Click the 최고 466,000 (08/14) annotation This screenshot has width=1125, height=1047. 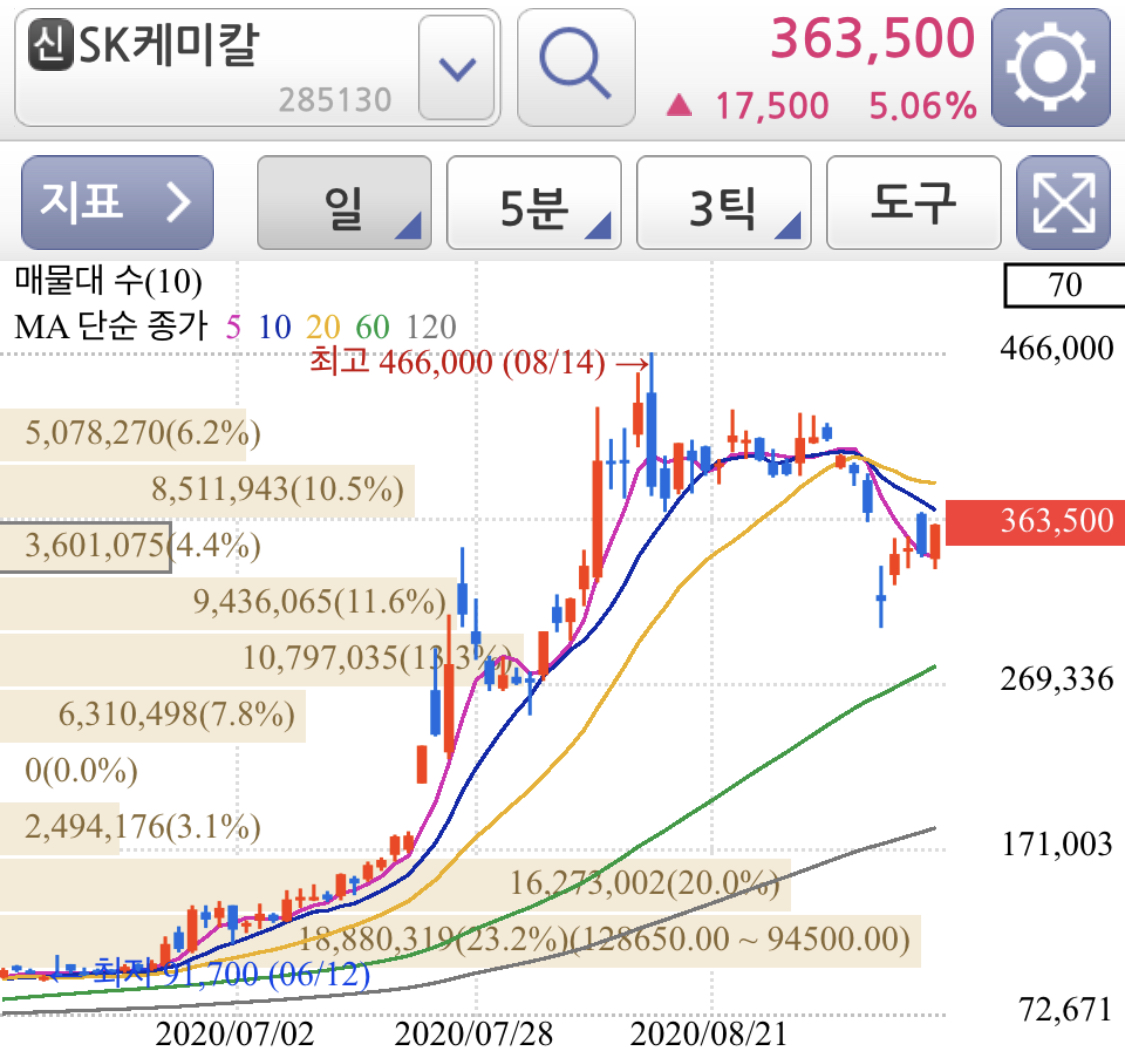point(479,362)
